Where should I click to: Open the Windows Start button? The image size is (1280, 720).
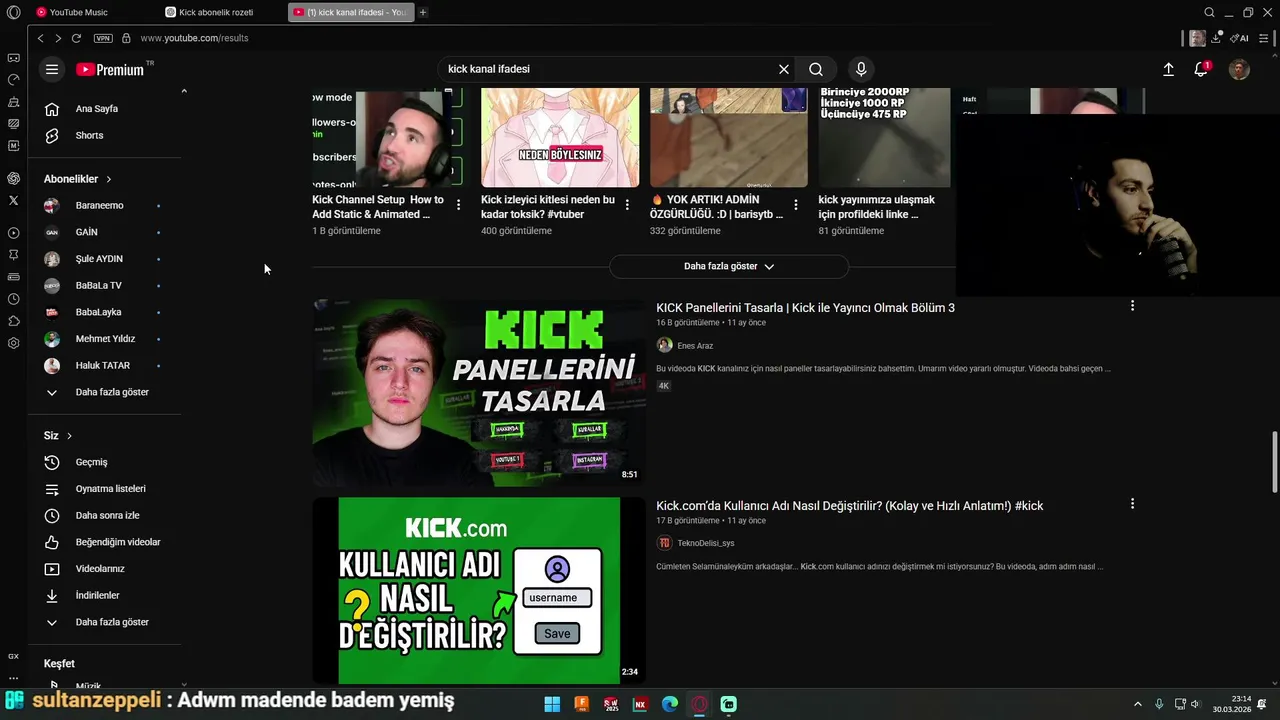pyautogui.click(x=552, y=704)
